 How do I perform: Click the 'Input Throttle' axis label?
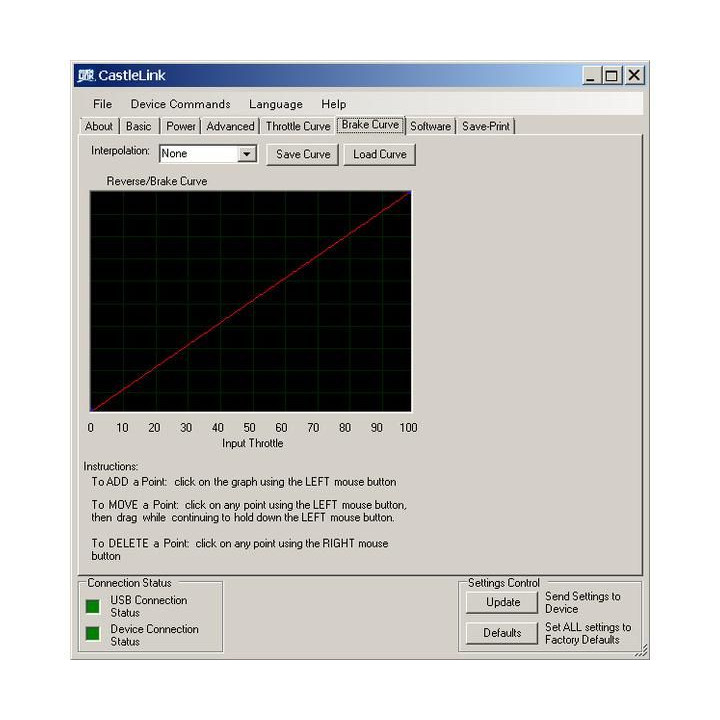[x=253, y=443]
